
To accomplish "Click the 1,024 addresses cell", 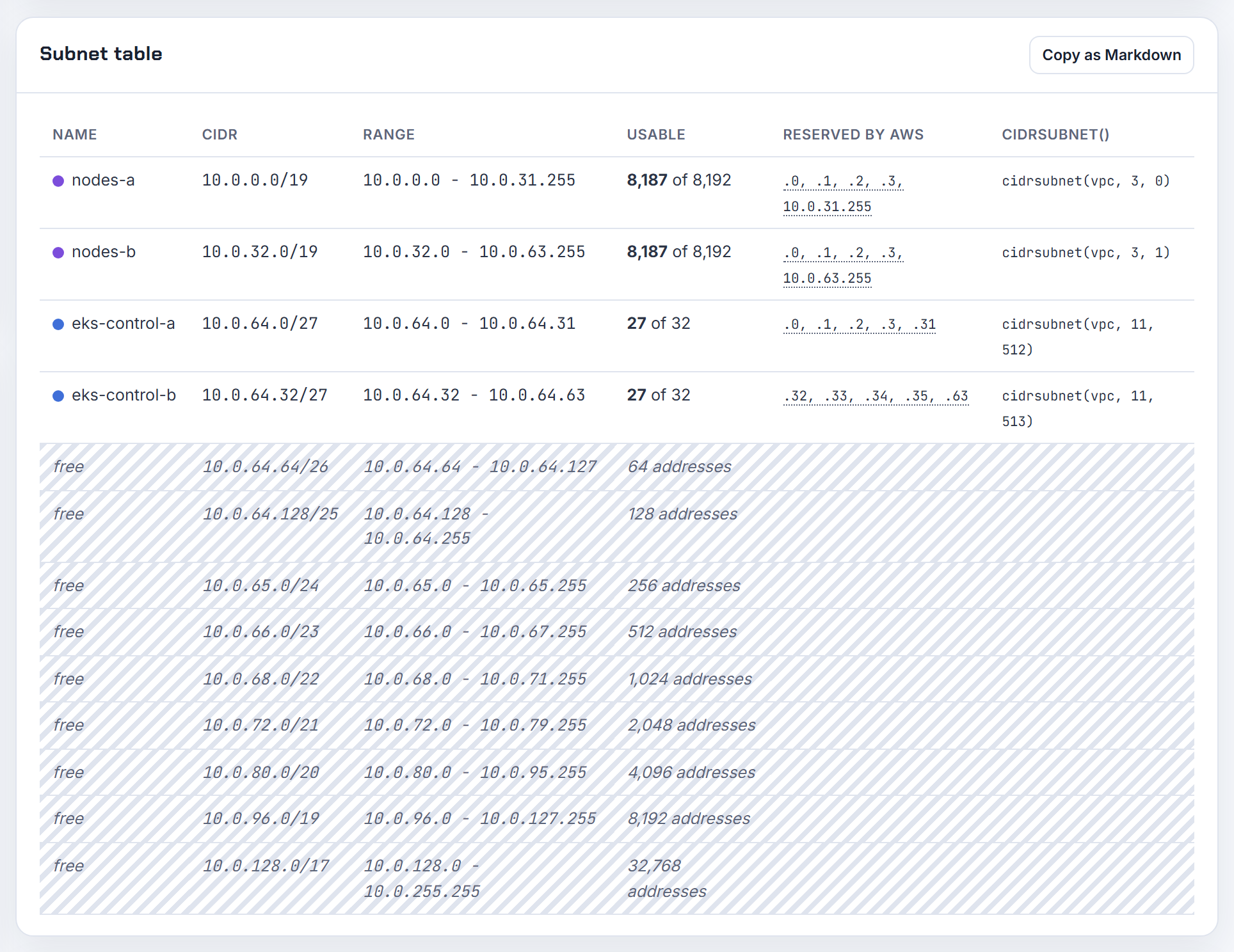I will click(x=689, y=679).
